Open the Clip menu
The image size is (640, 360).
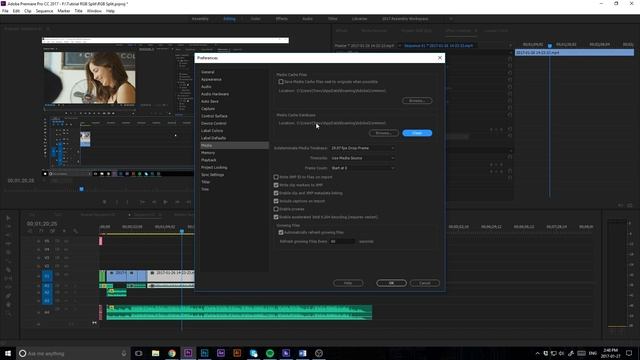click(27, 11)
